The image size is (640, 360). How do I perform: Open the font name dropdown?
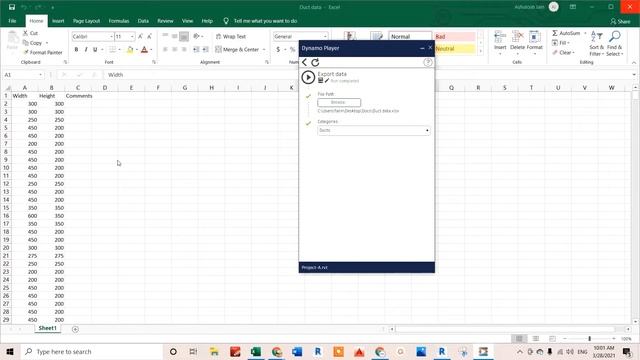pos(111,37)
